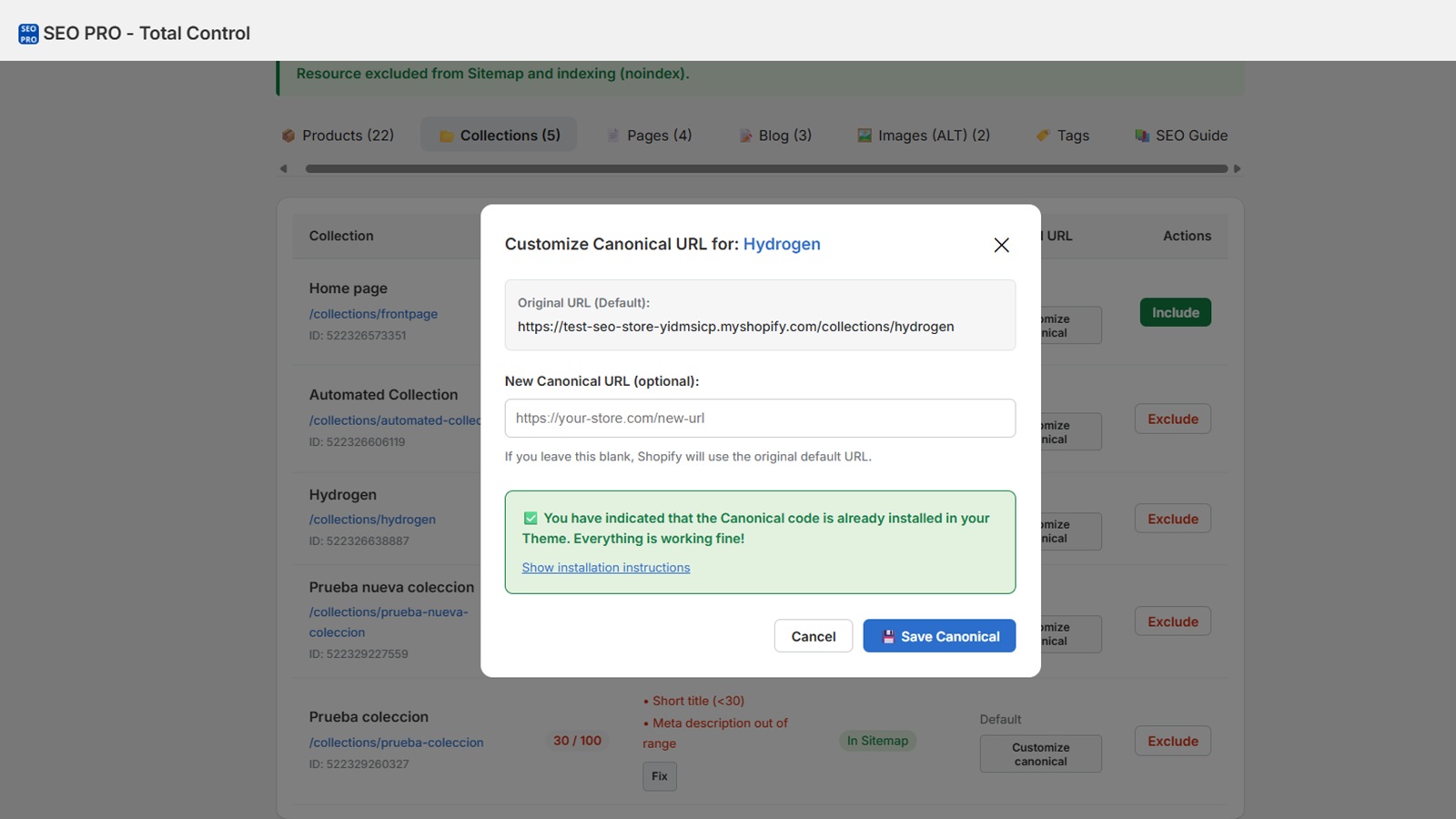Click the floppy disk icon on Save Canonical
1456x819 pixels.
888,637
